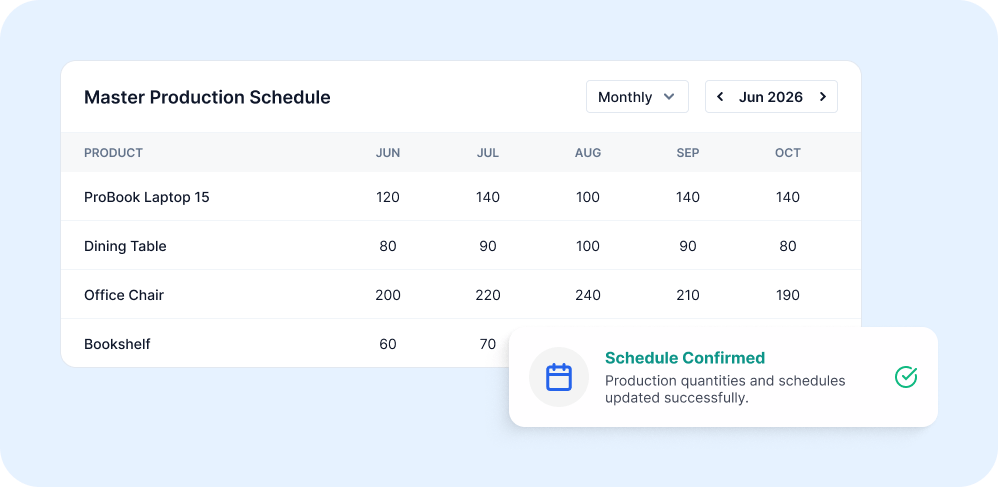Screen dimensions: 998x487
Task: Advance to next month with right chevron
Action: 822,97
